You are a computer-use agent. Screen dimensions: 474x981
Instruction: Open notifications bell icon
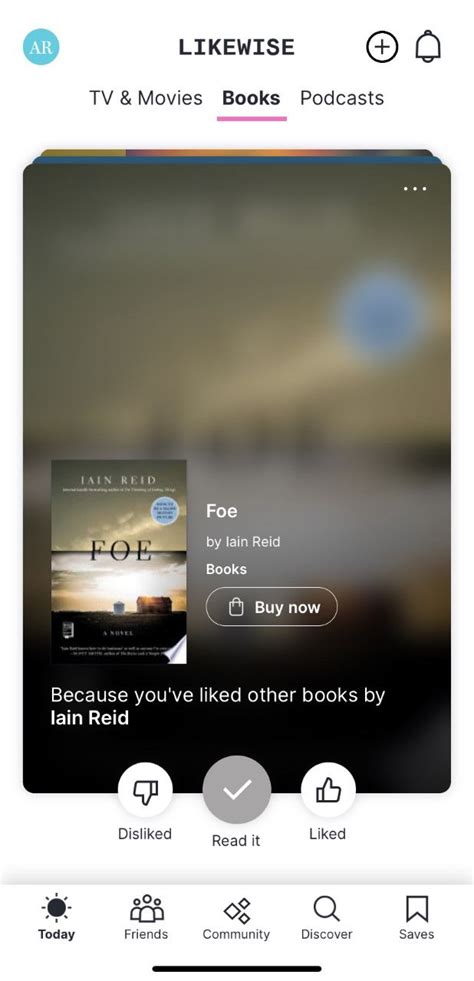click(x=428, y=47)
